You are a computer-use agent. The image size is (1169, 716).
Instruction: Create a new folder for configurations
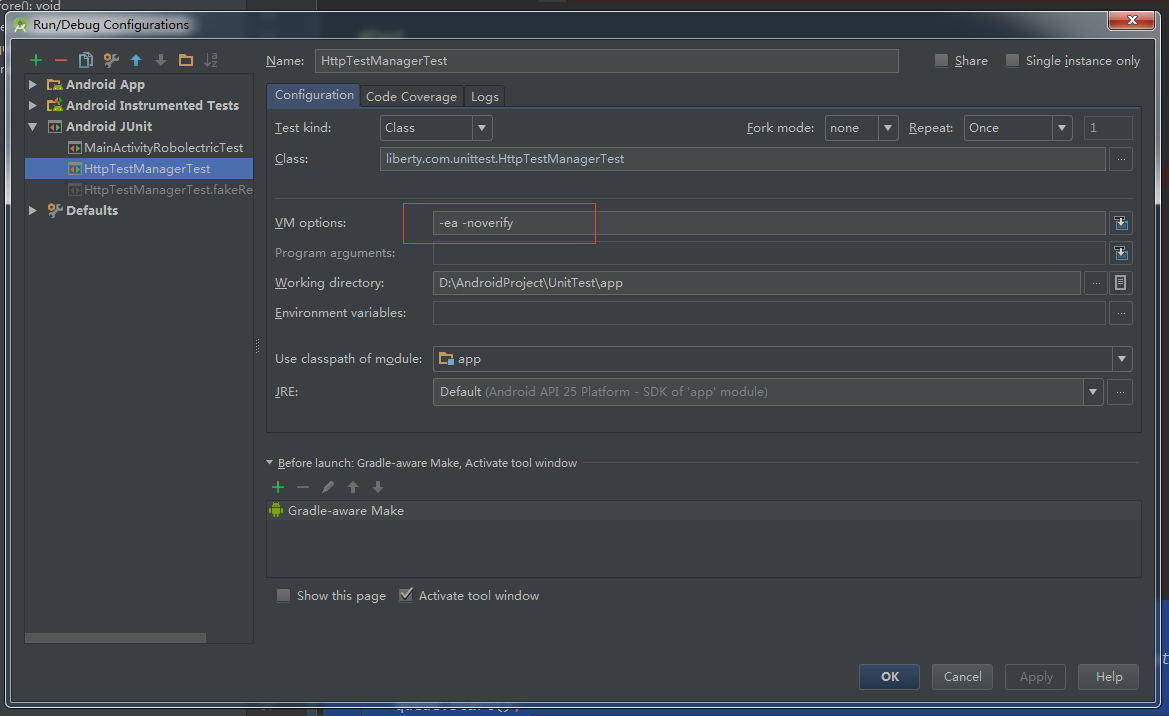186,60
